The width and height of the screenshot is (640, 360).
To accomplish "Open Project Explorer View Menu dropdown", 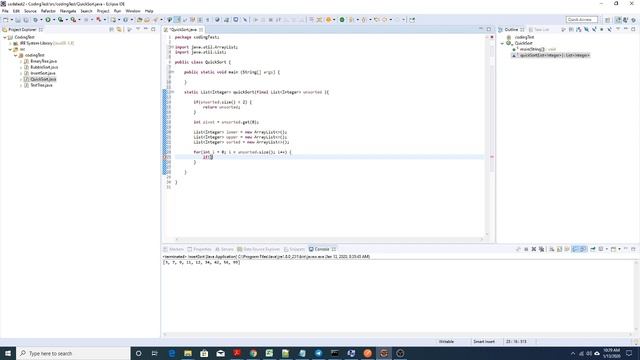I will pos(138,29).
